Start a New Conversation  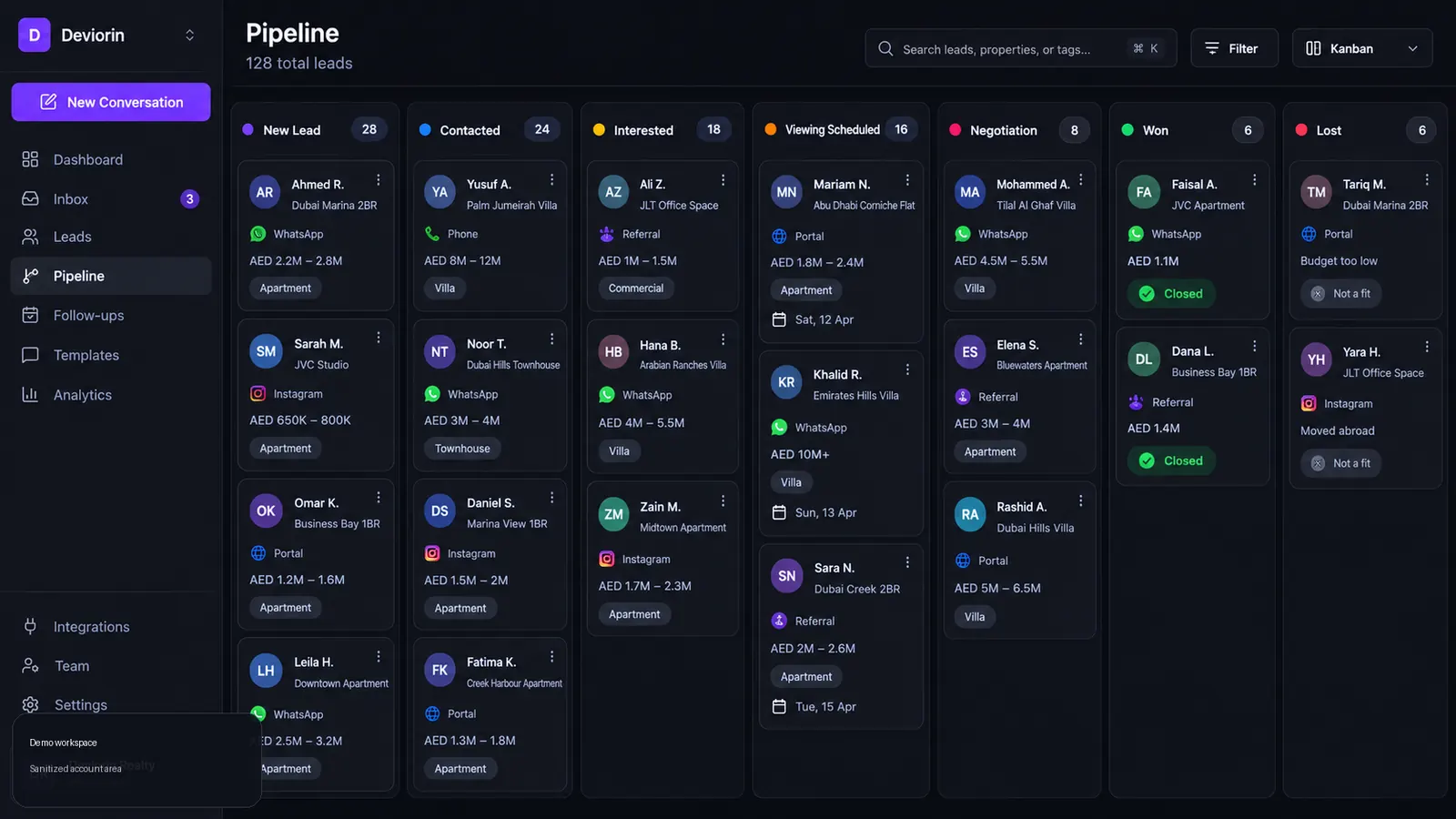(111, 102)
